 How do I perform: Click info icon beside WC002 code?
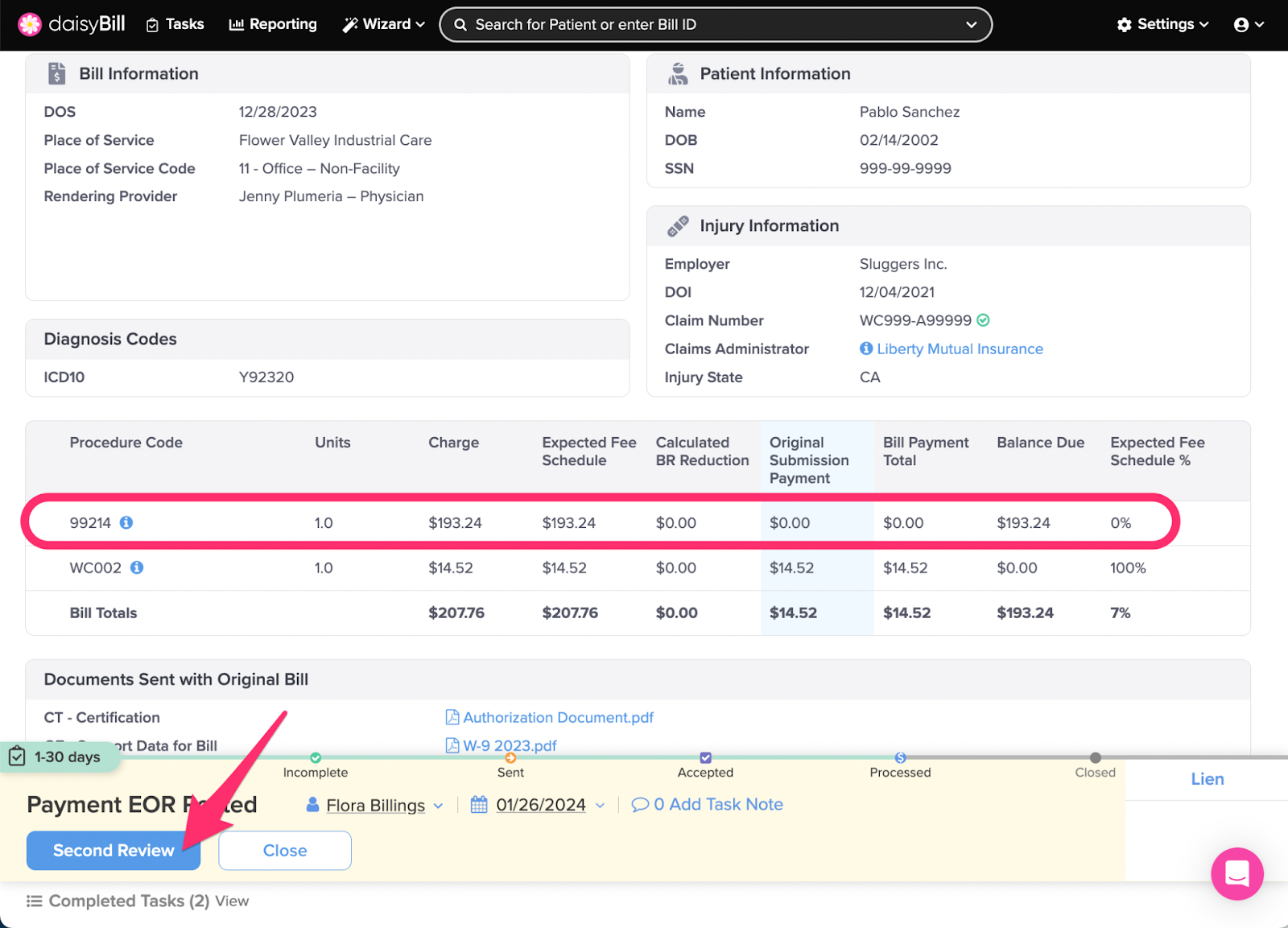[x=137, y=567]
